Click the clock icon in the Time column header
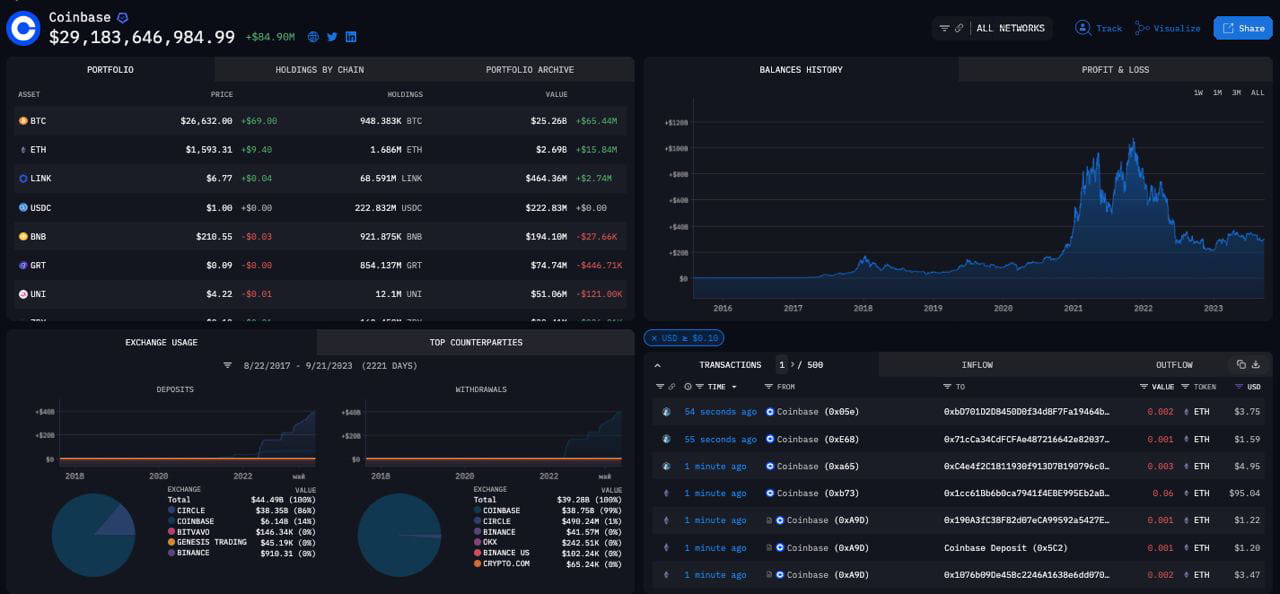This screenshot has height=594, width=1280. tap(688, 386)
